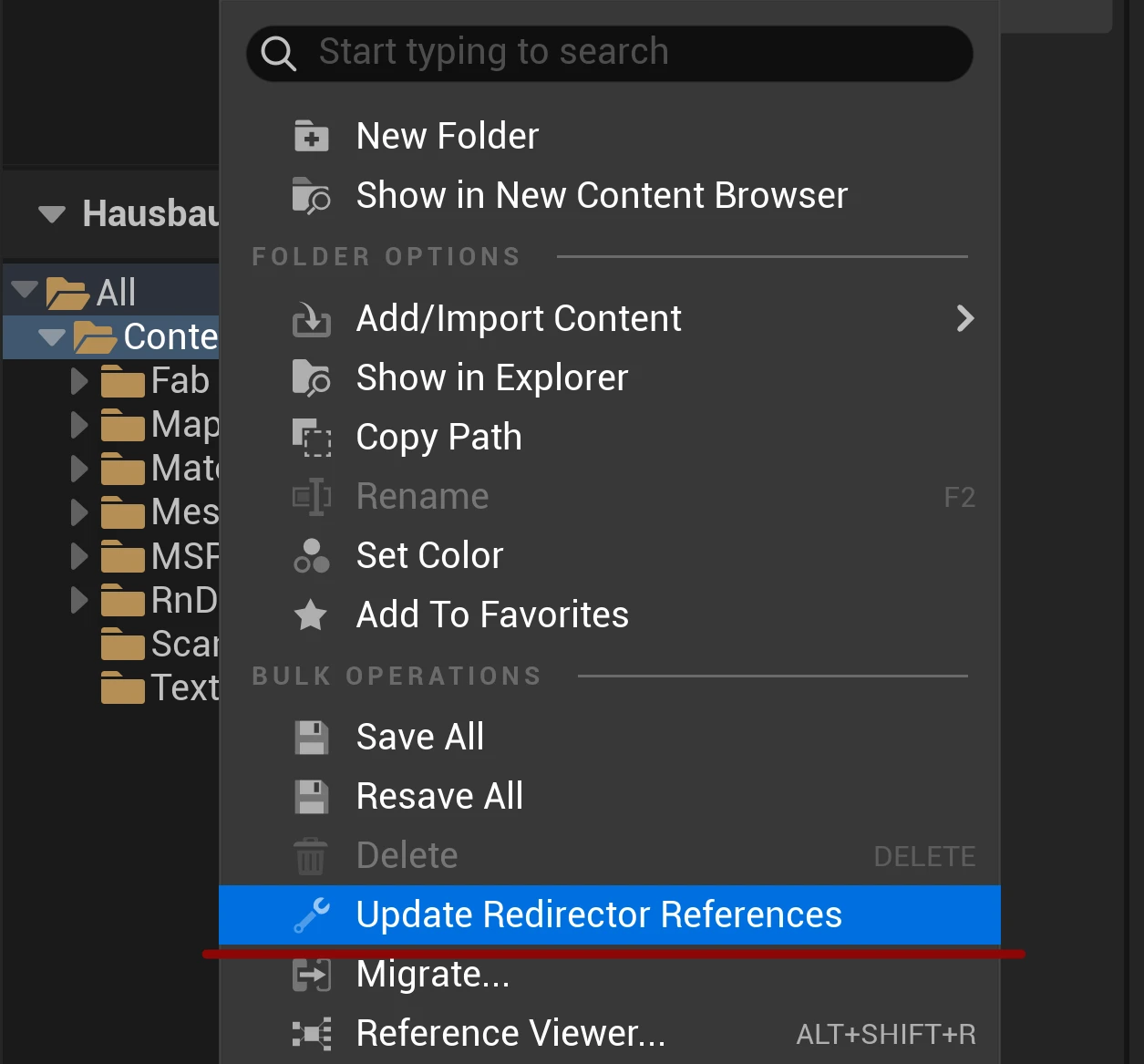1144x1064 pixels.
Task: Click the Reference Viewer node graph icon
Action: (311, 1033)
